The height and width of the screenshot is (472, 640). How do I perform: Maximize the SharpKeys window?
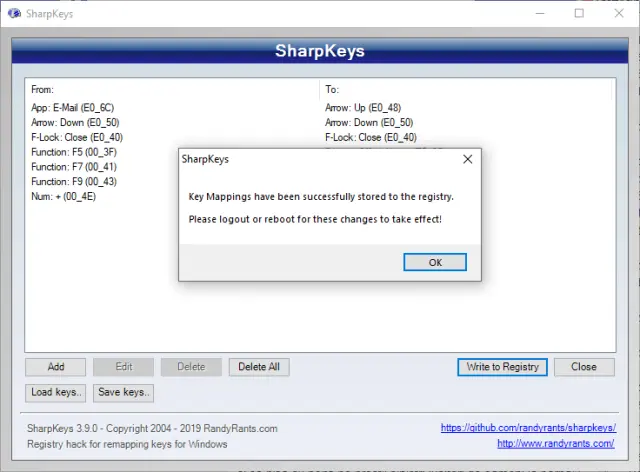pyautogui.click(x=579, y=14)
